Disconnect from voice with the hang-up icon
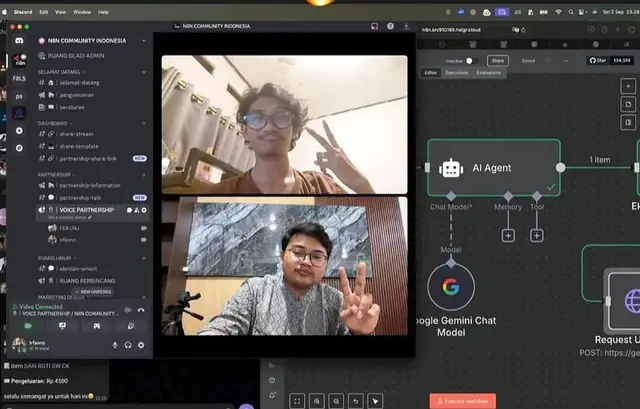 (141, 310)
